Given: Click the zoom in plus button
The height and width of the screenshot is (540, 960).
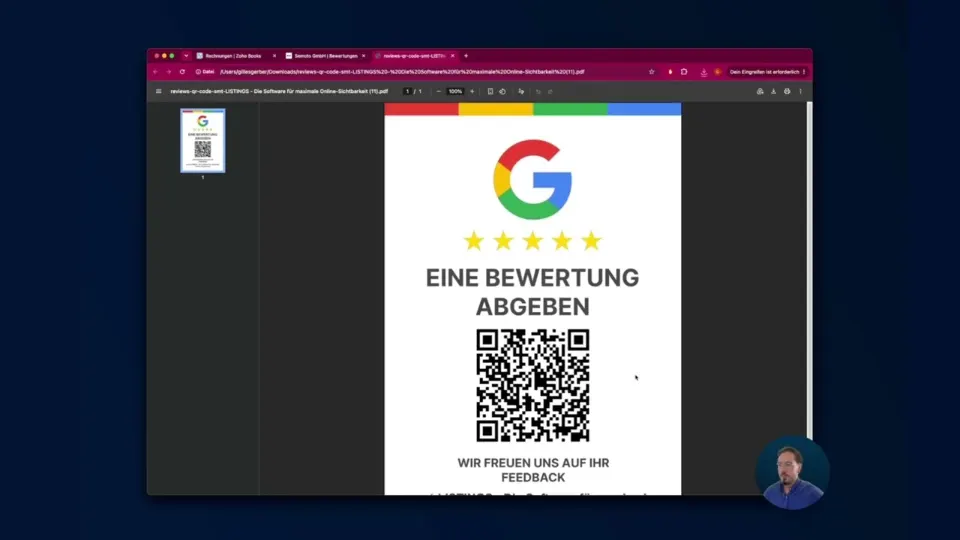Looking at the screenshot, I should pyautogui.click(x=472, y=91).
